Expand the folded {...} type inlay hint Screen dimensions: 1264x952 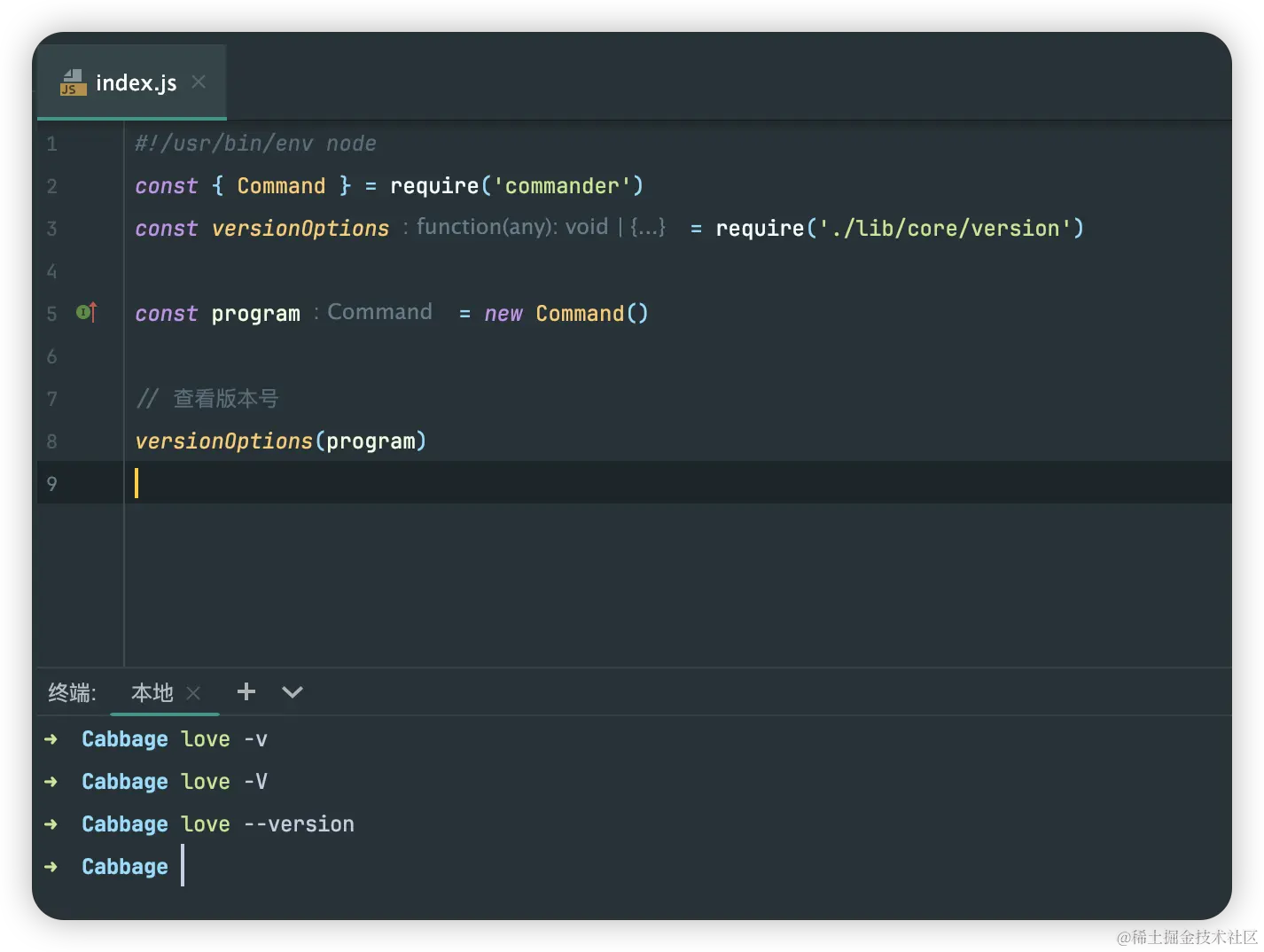coord(648,227)
